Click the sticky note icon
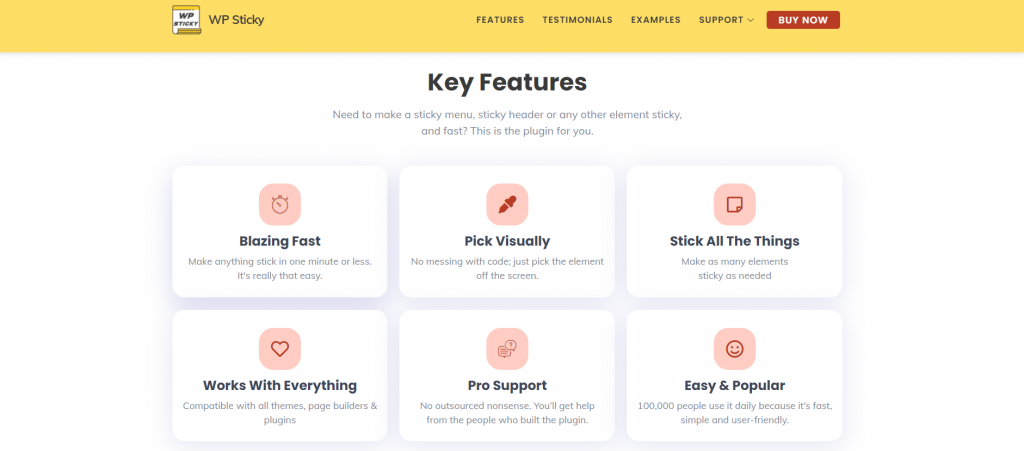The image size is (1024, 451). click(x=735, y=204)
